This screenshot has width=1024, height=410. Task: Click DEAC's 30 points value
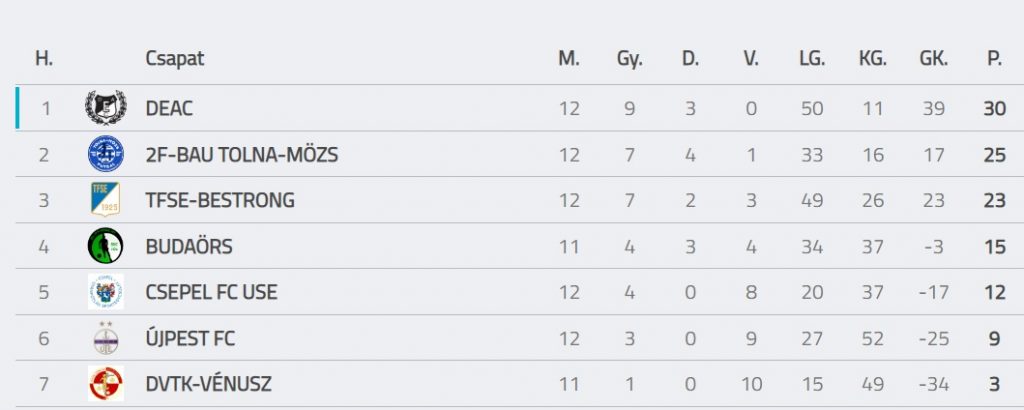[994, 108]
